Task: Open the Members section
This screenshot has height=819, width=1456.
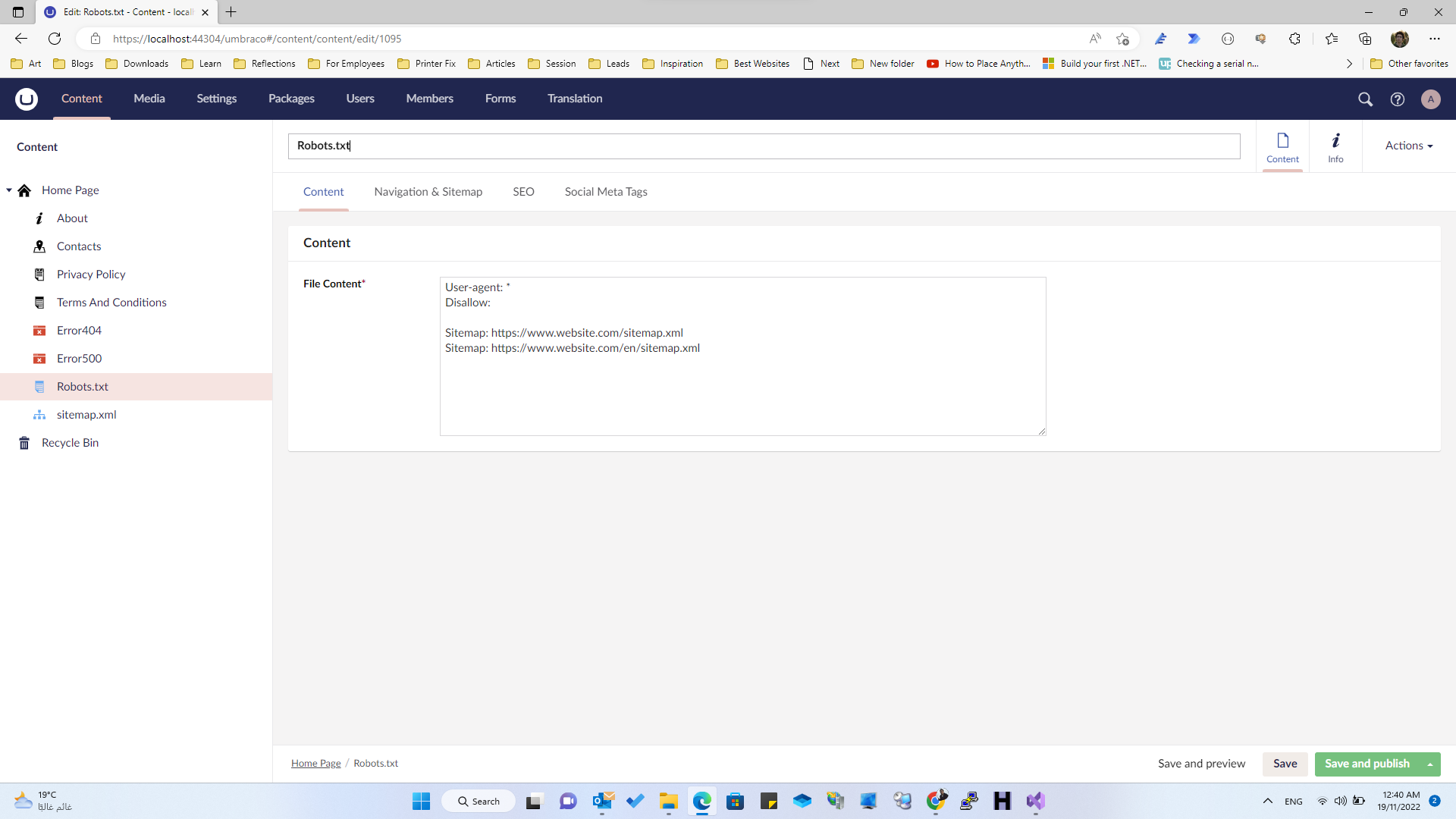Action: pos(430,99)
